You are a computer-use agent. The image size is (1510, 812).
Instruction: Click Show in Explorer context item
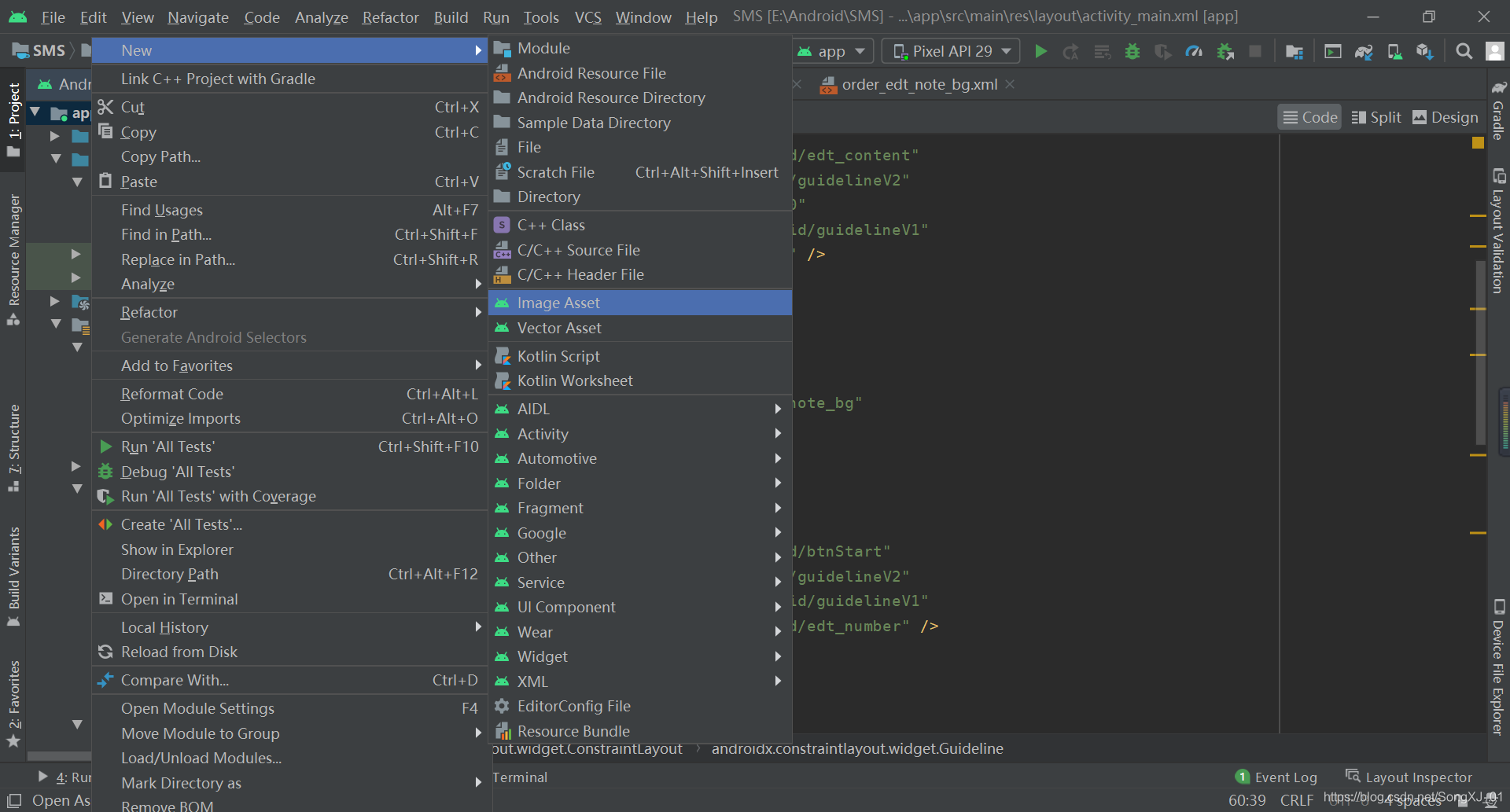[289, 549]
